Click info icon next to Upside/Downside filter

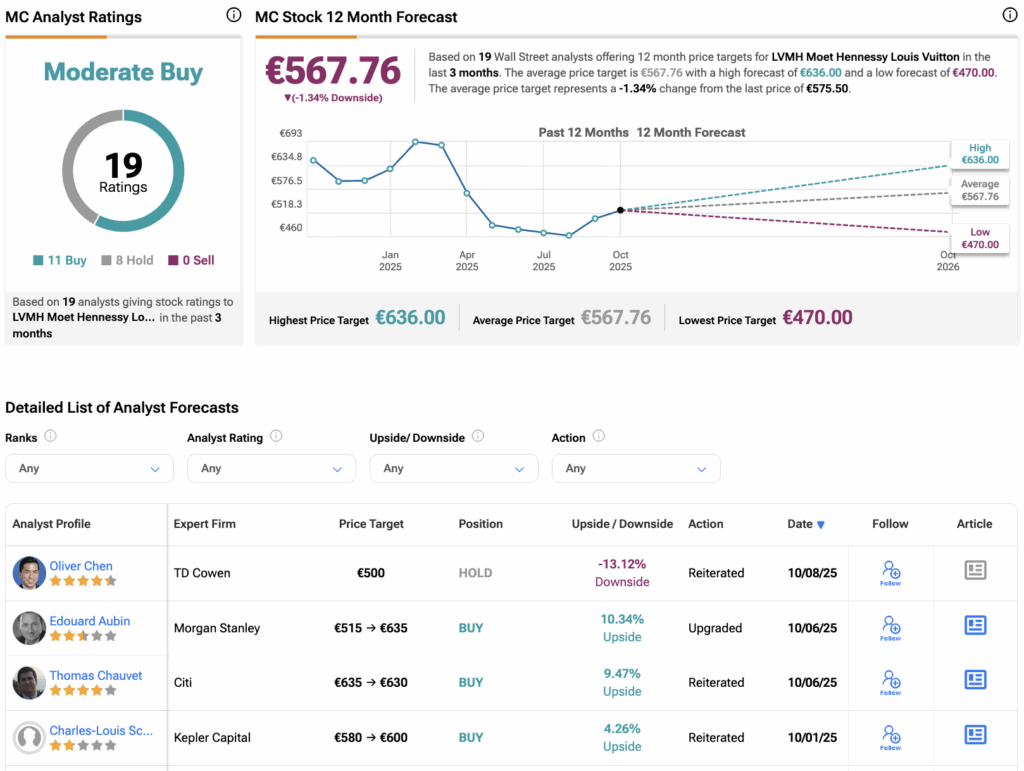[477, 437]
